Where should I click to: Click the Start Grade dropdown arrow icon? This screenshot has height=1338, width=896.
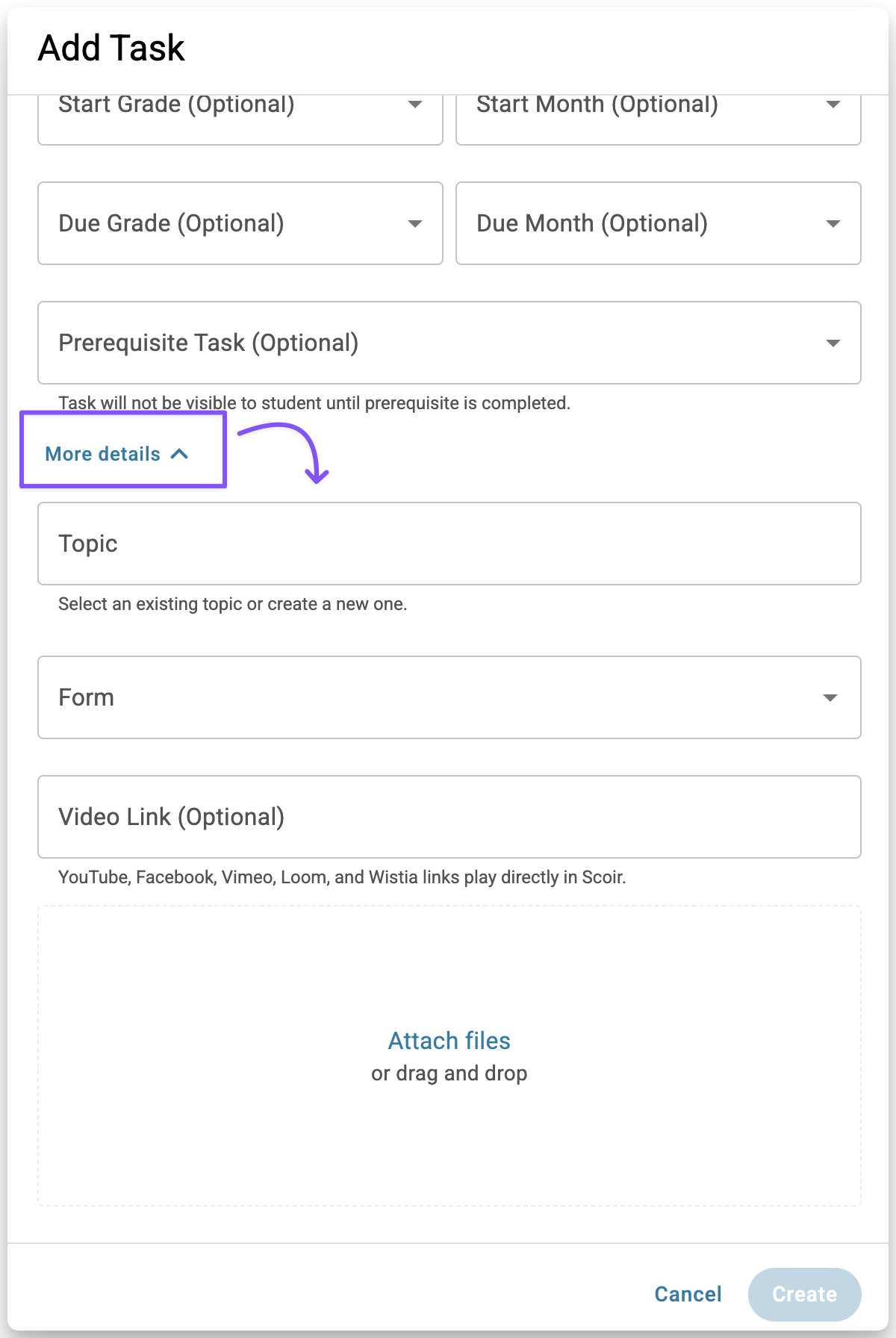[415, 105]
